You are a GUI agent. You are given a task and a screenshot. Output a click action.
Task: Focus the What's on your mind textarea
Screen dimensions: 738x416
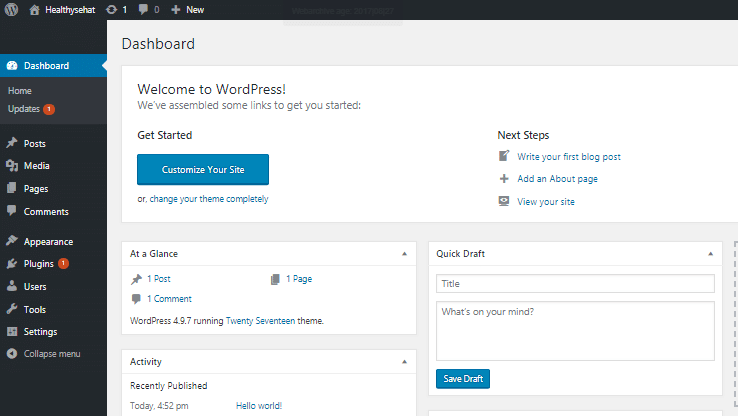(x=575, y=331)
